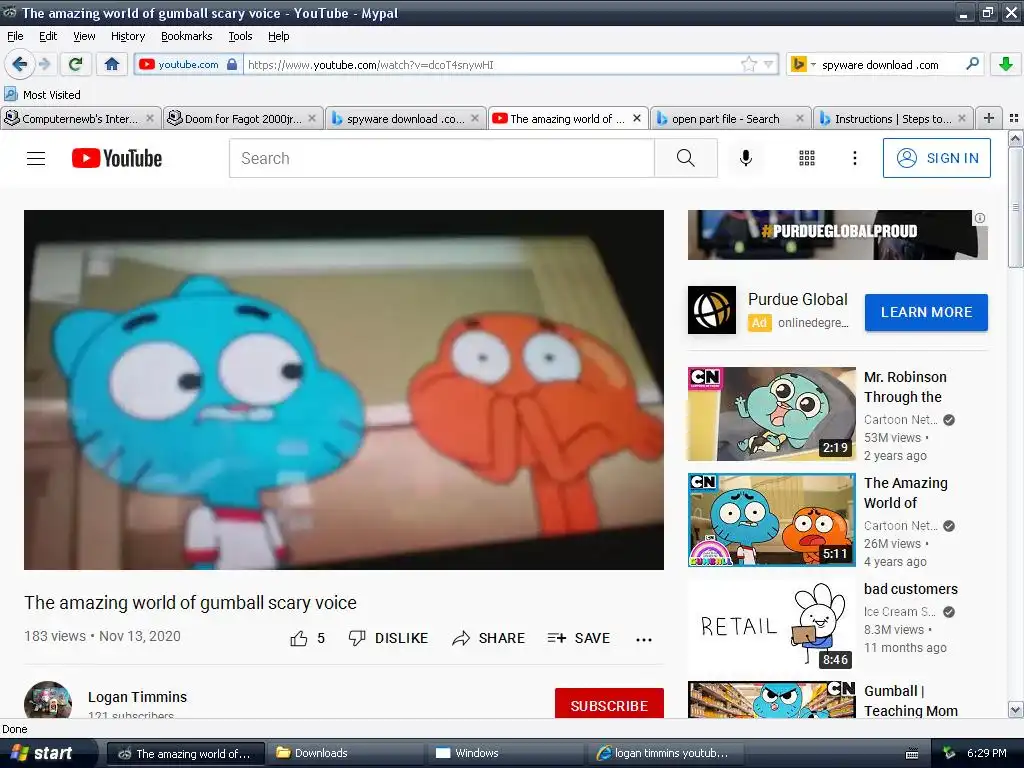
Task: Click the YouTube search magnifier button
Action: (686, 158)
